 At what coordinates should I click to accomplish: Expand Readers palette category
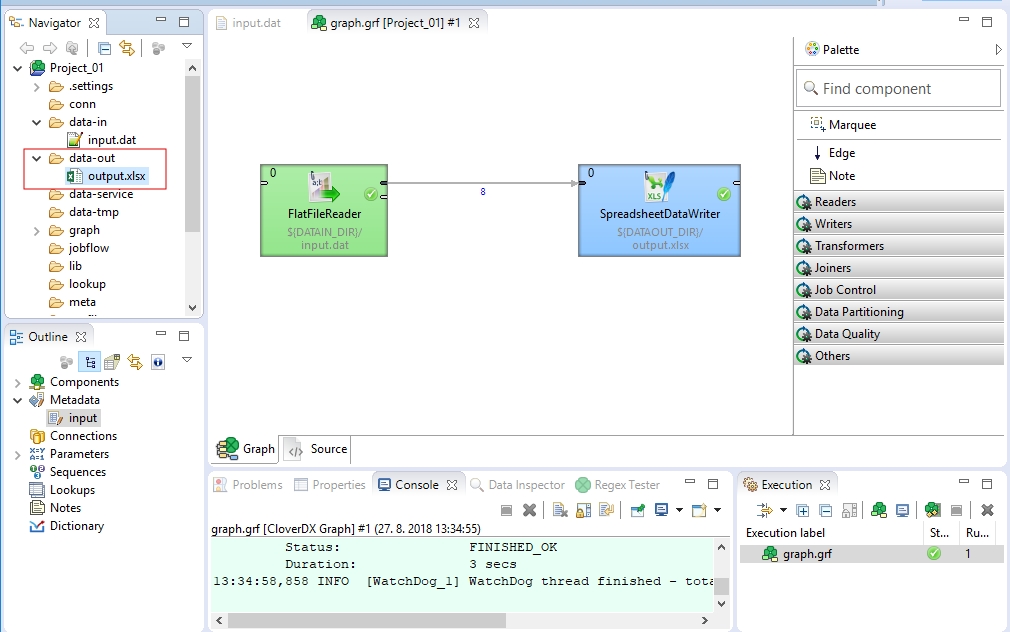click(x=899, y=202)
